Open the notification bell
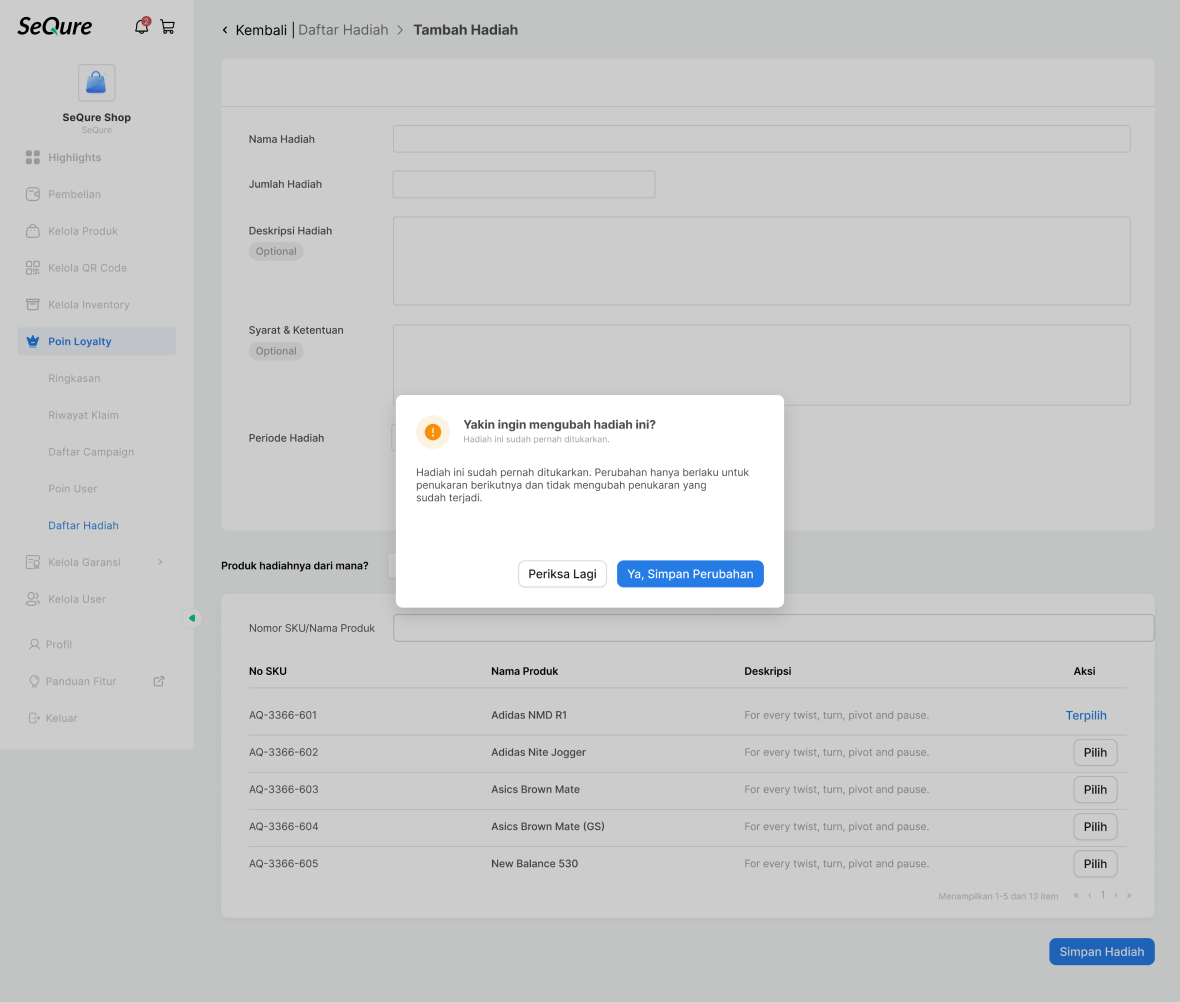Screen dimensions: 1180x1003 point(141,26)
